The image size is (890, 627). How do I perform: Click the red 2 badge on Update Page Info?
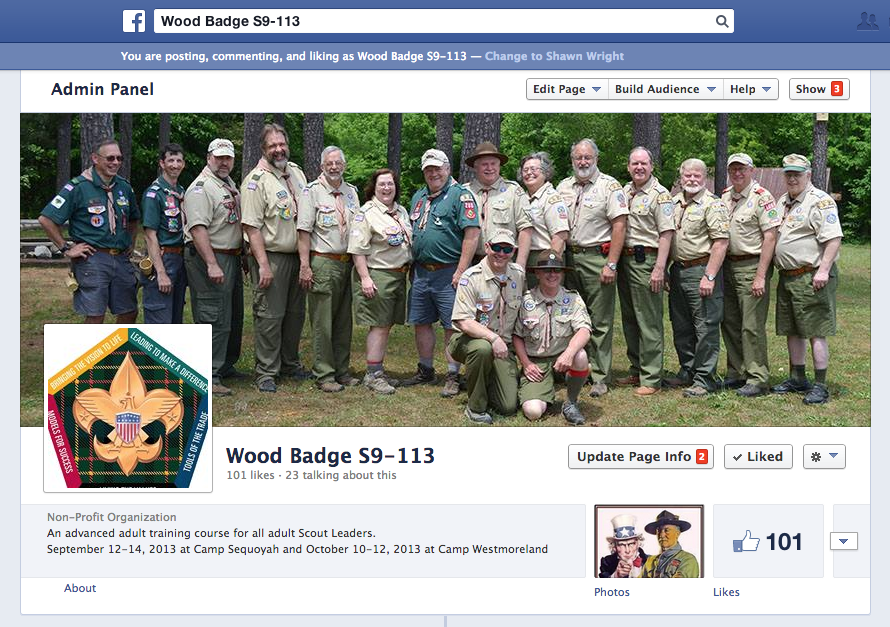pyautogui.click(x=702, y=457)
